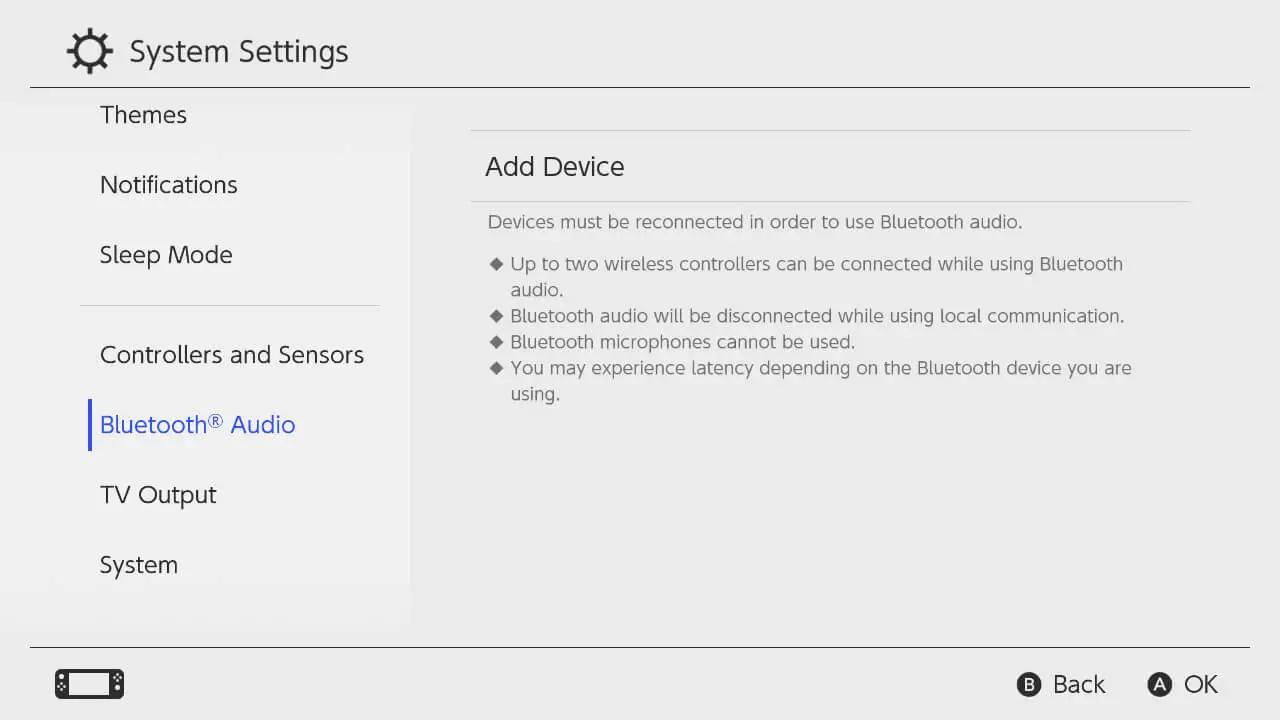Click the Back label
Screen dimensions: 1280x720
point(1078,685)
